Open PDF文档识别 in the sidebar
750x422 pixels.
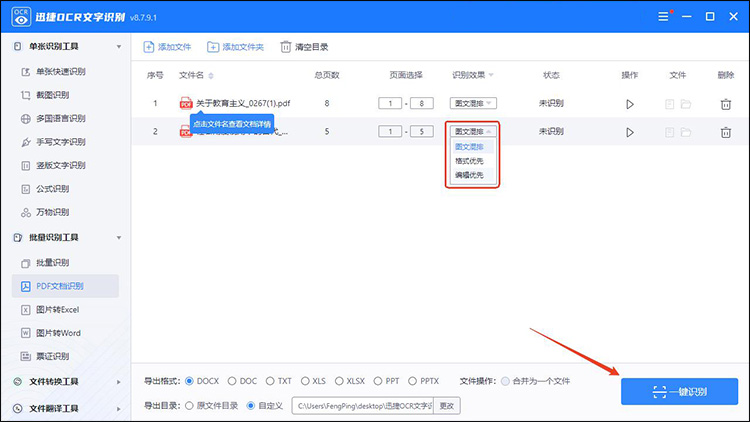point(65,286)
